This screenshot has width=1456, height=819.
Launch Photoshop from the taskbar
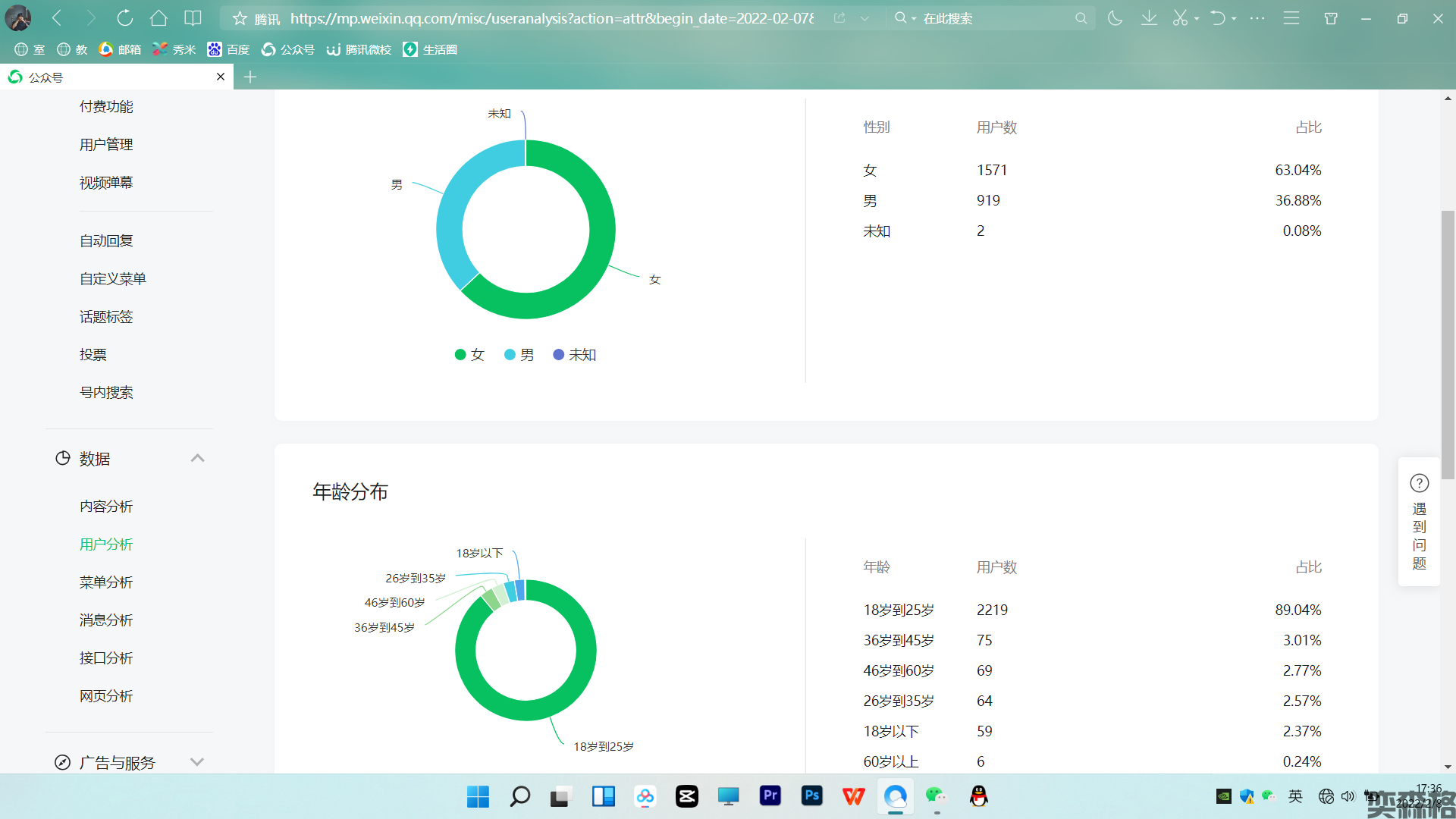coord(811,795)
